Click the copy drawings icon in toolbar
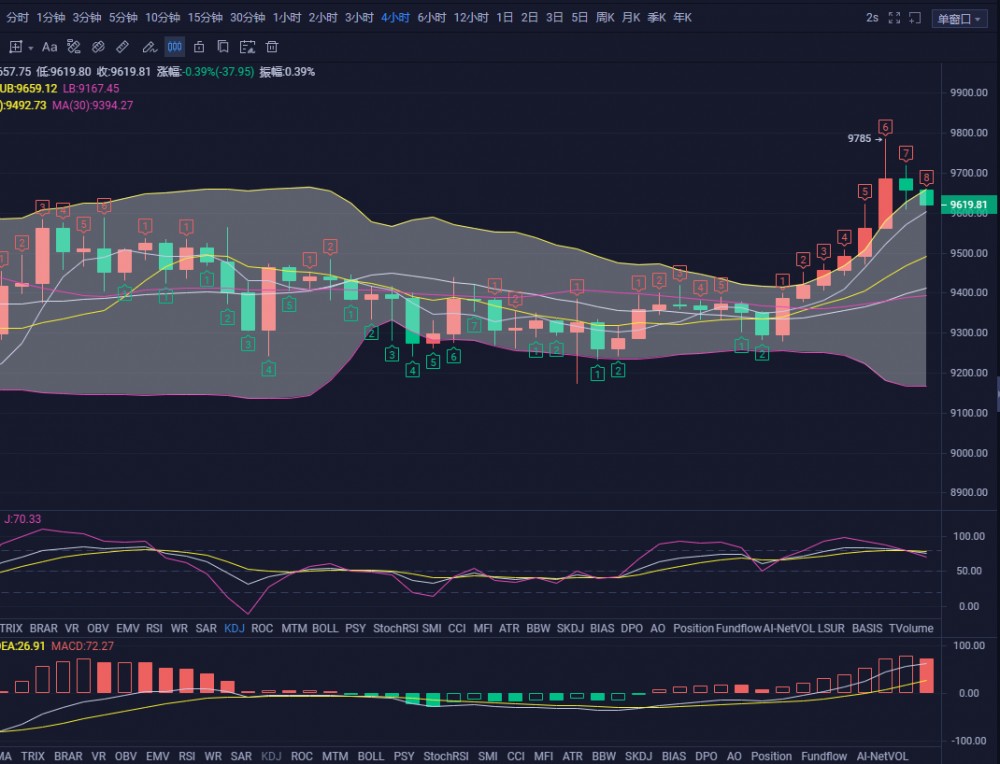The height and width of the screenshot is (764, 1000). 223,47
